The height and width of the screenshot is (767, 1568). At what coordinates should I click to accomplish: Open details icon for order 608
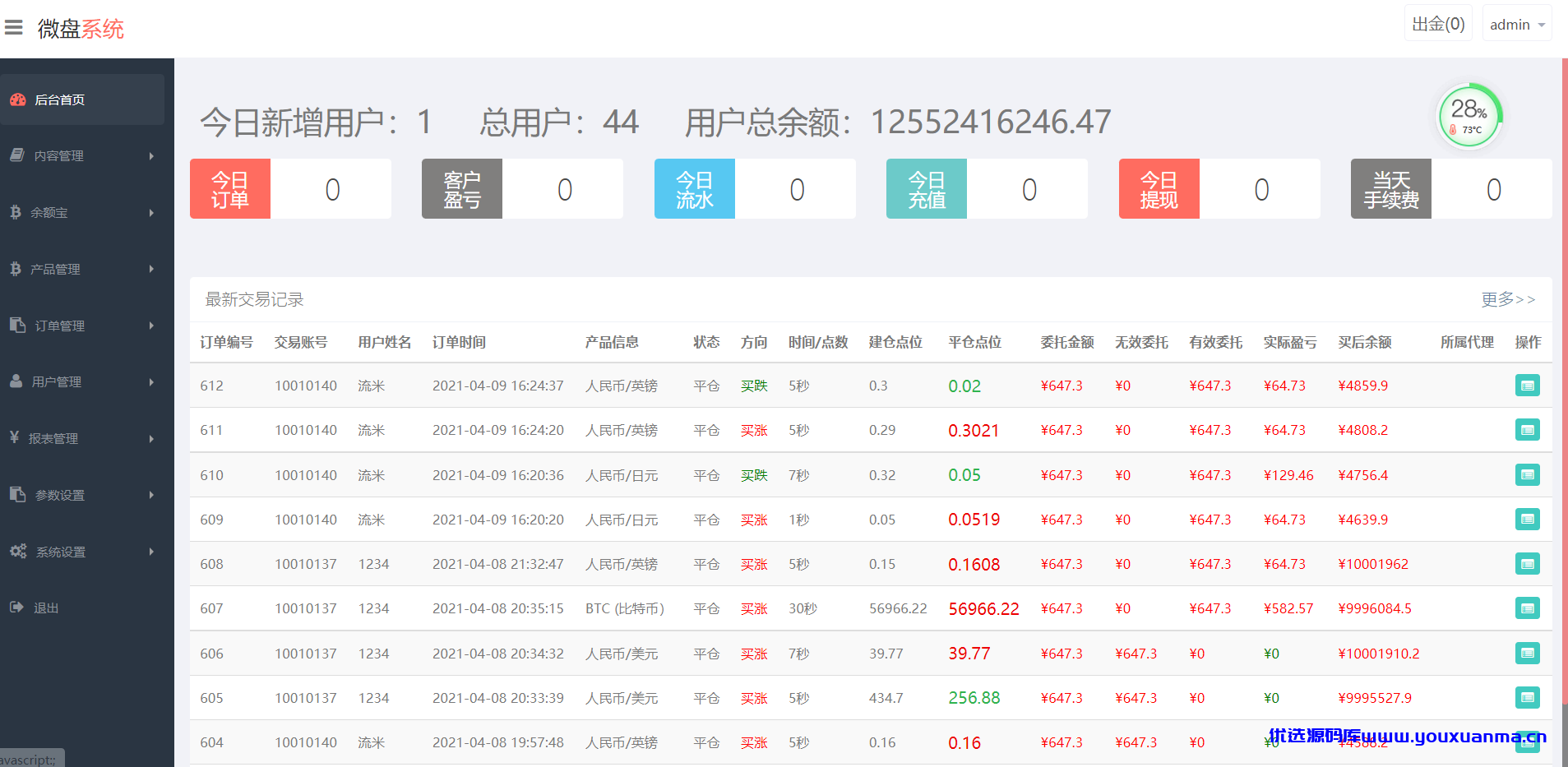[x=1527, y=564]
